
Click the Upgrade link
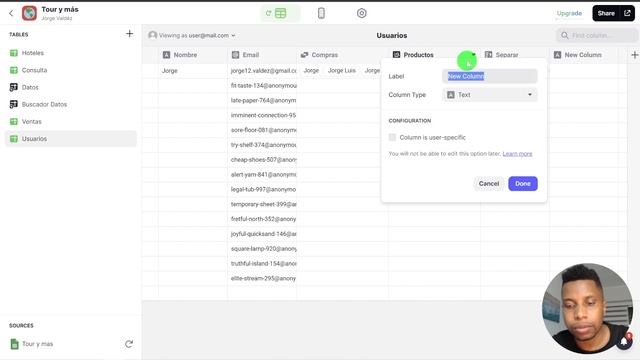569,13
